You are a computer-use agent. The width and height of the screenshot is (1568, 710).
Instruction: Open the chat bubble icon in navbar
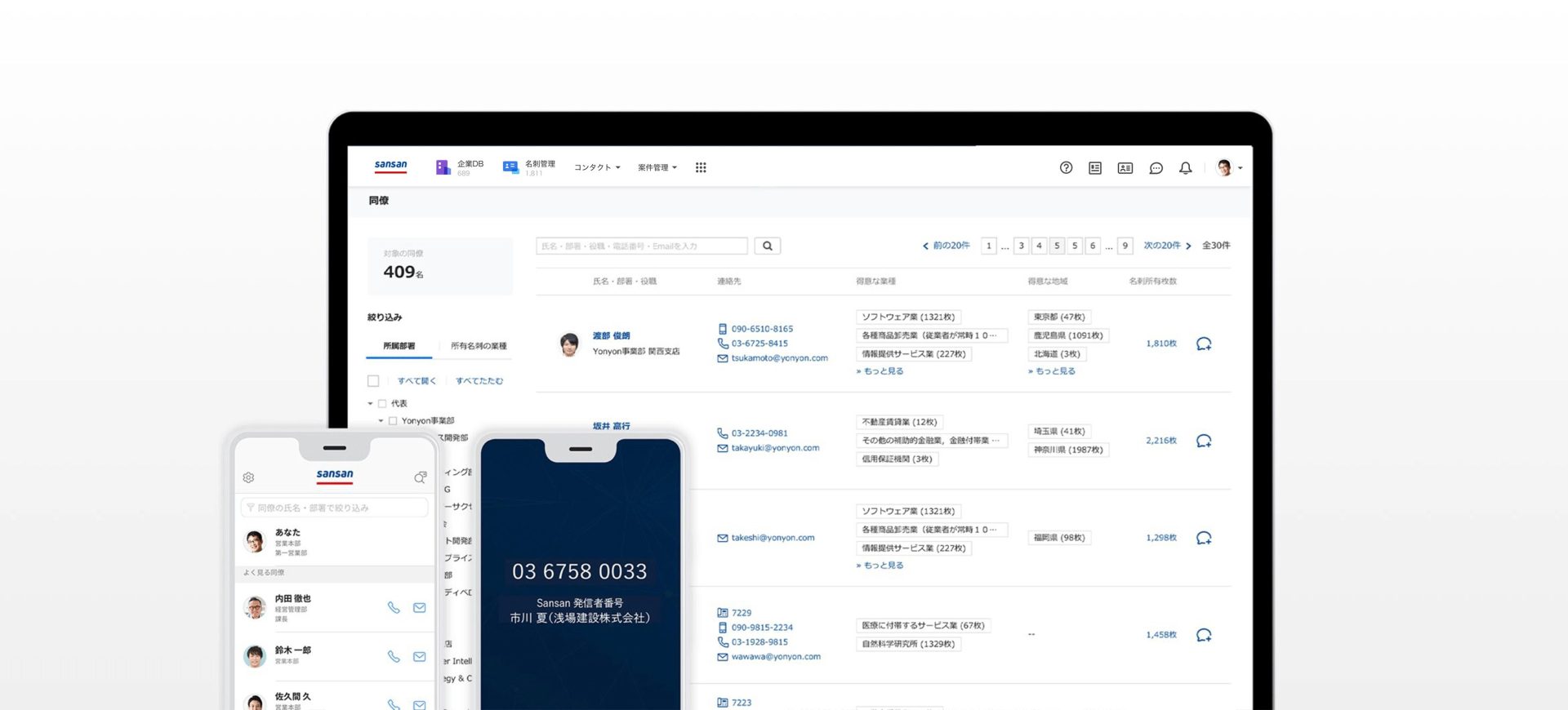1156,168
